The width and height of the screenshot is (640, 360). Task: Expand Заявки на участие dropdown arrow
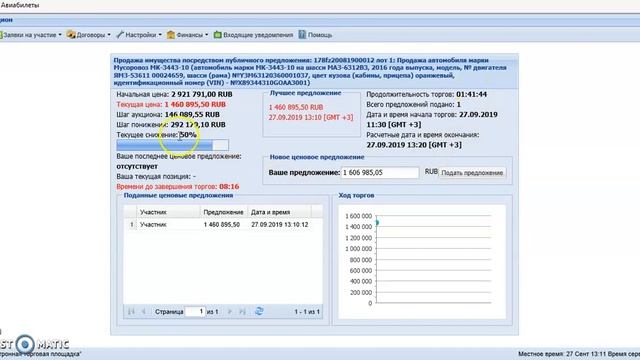click(x=60, y=35)
